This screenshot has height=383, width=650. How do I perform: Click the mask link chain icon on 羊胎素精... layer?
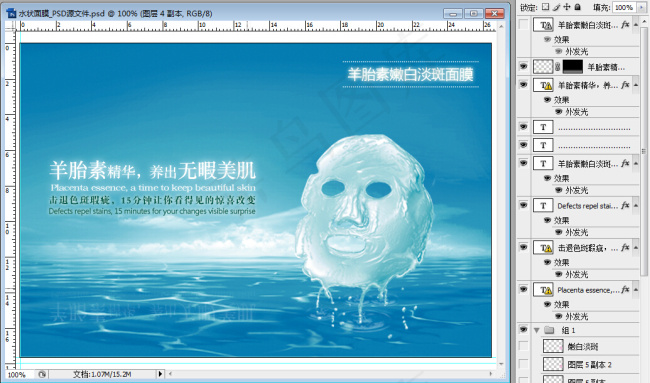coord(558,66)
